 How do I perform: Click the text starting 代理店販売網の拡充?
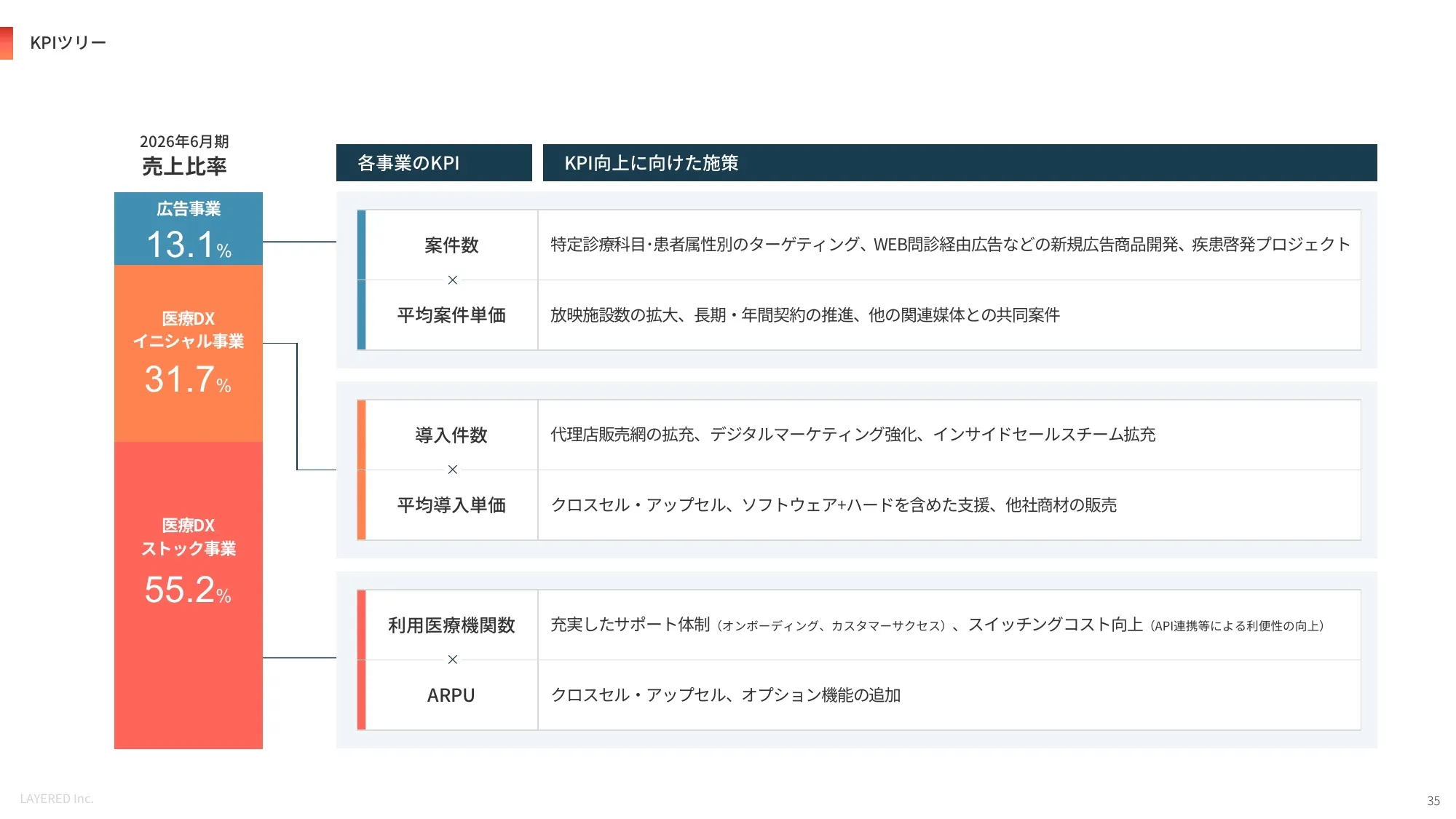(852, 435)
